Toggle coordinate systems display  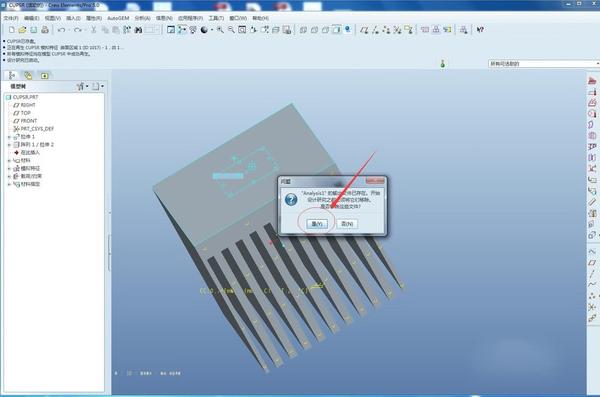pos(398,29)
